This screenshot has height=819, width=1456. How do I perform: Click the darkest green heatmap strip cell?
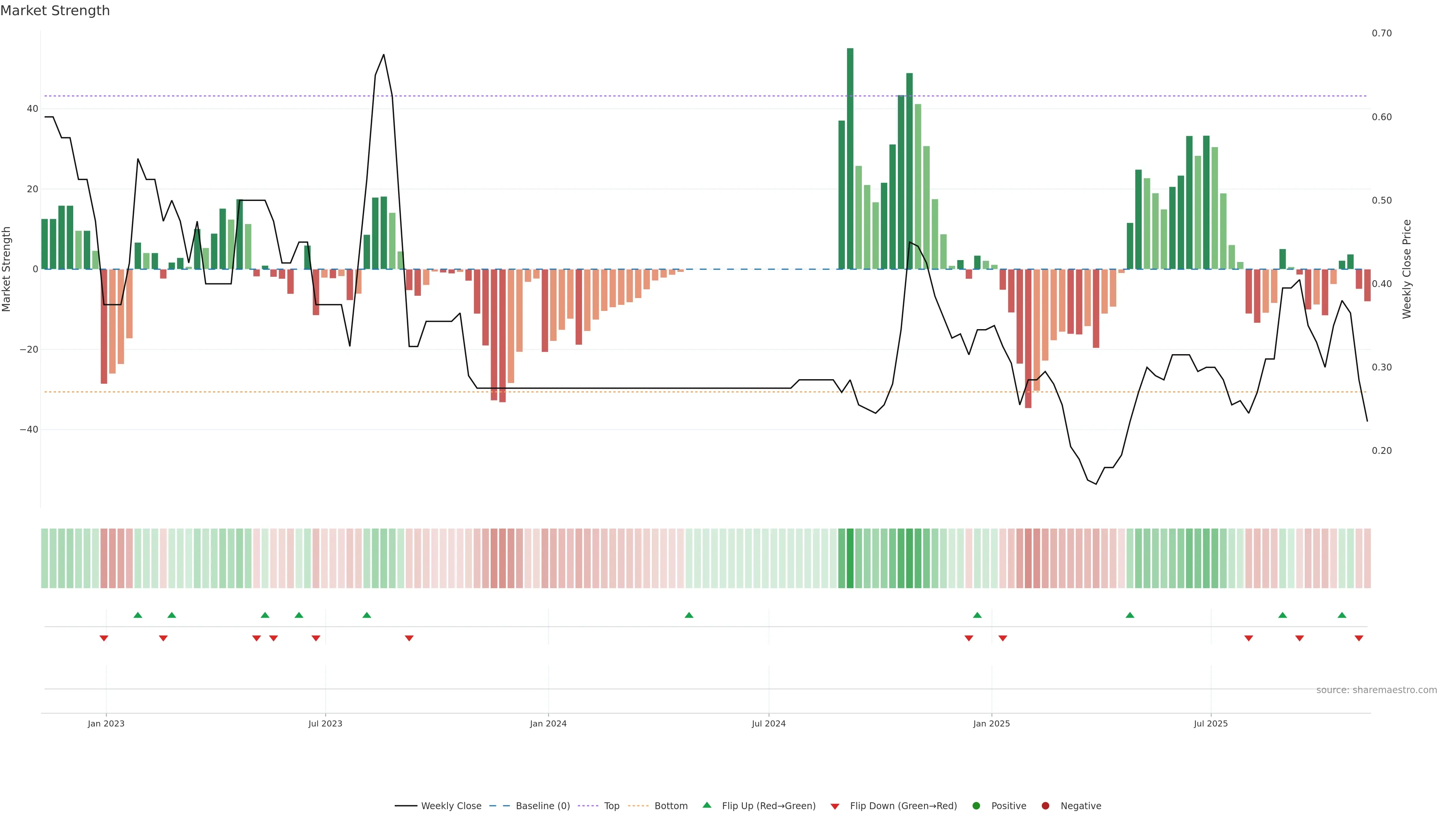[x=850, y=558]
